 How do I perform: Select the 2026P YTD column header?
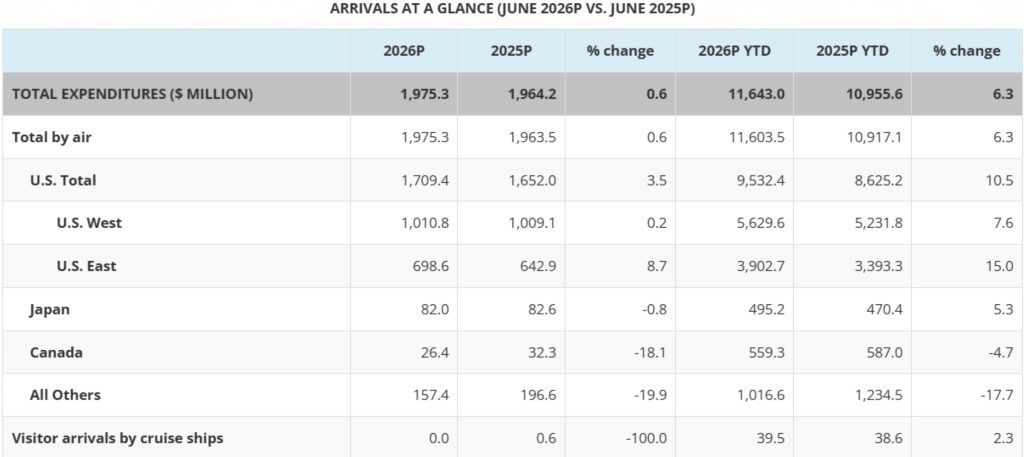coord(734,51)
